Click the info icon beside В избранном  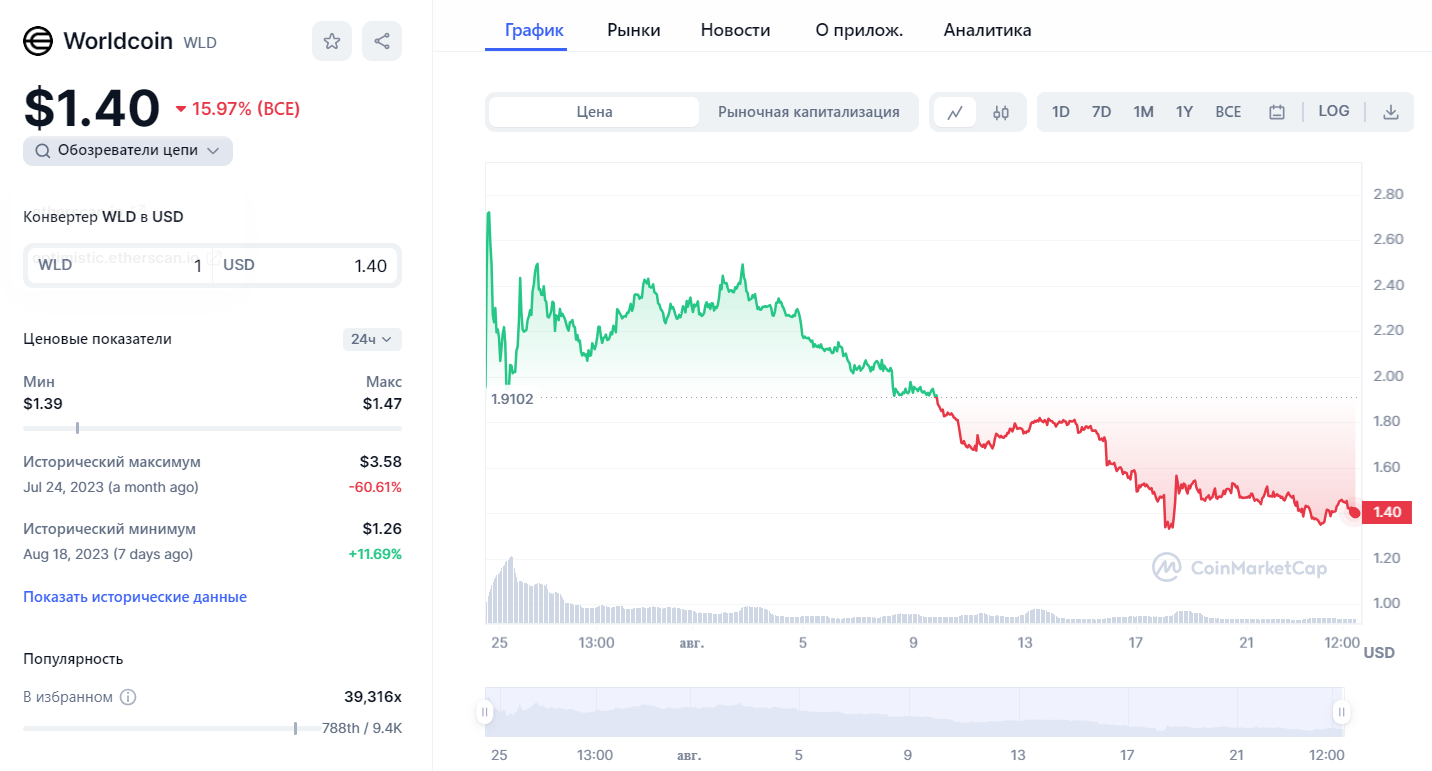tap(128, 697)
